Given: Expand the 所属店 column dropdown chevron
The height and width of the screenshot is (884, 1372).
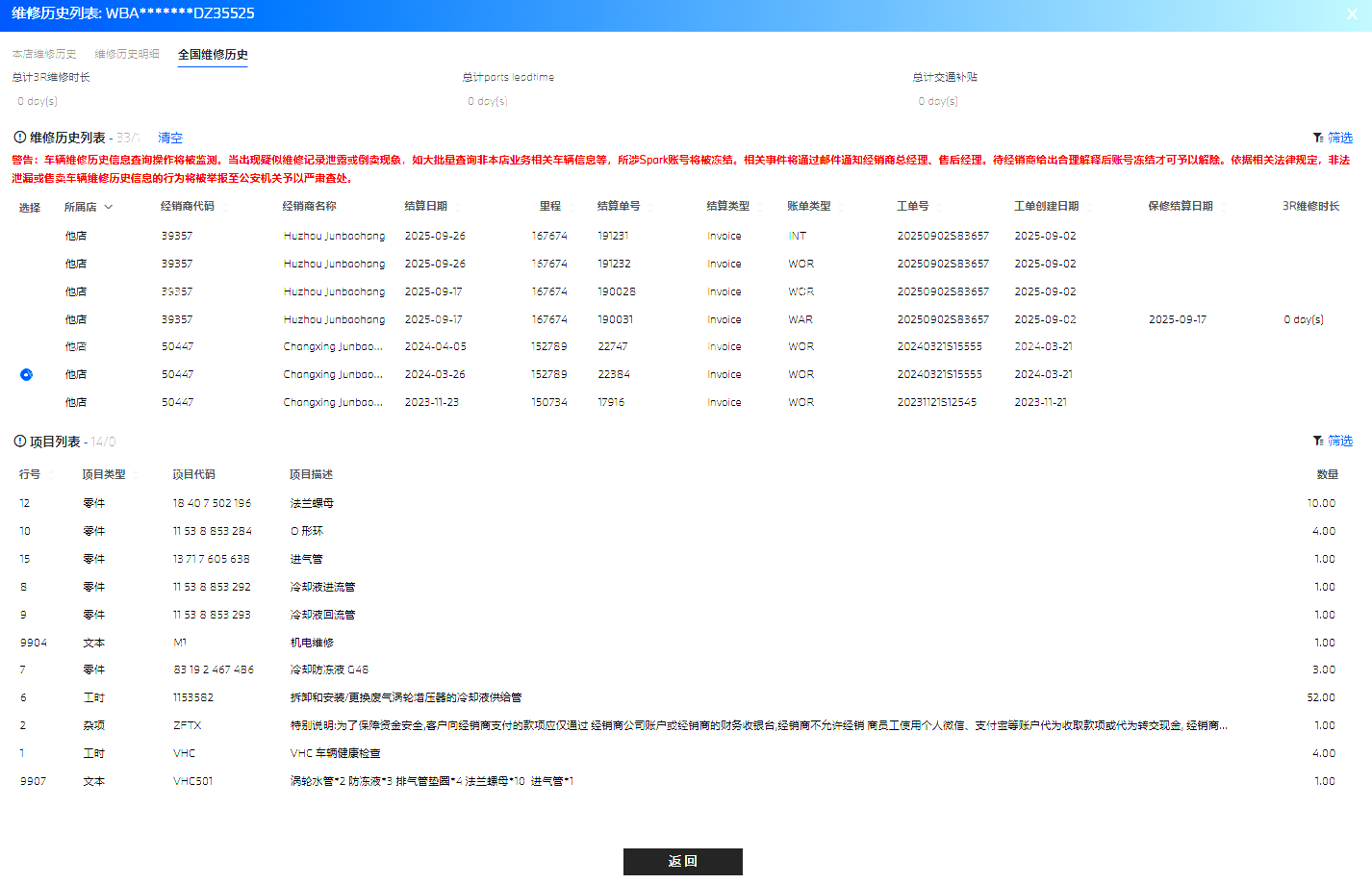Looking at the screenshot, I should (109, 207).
